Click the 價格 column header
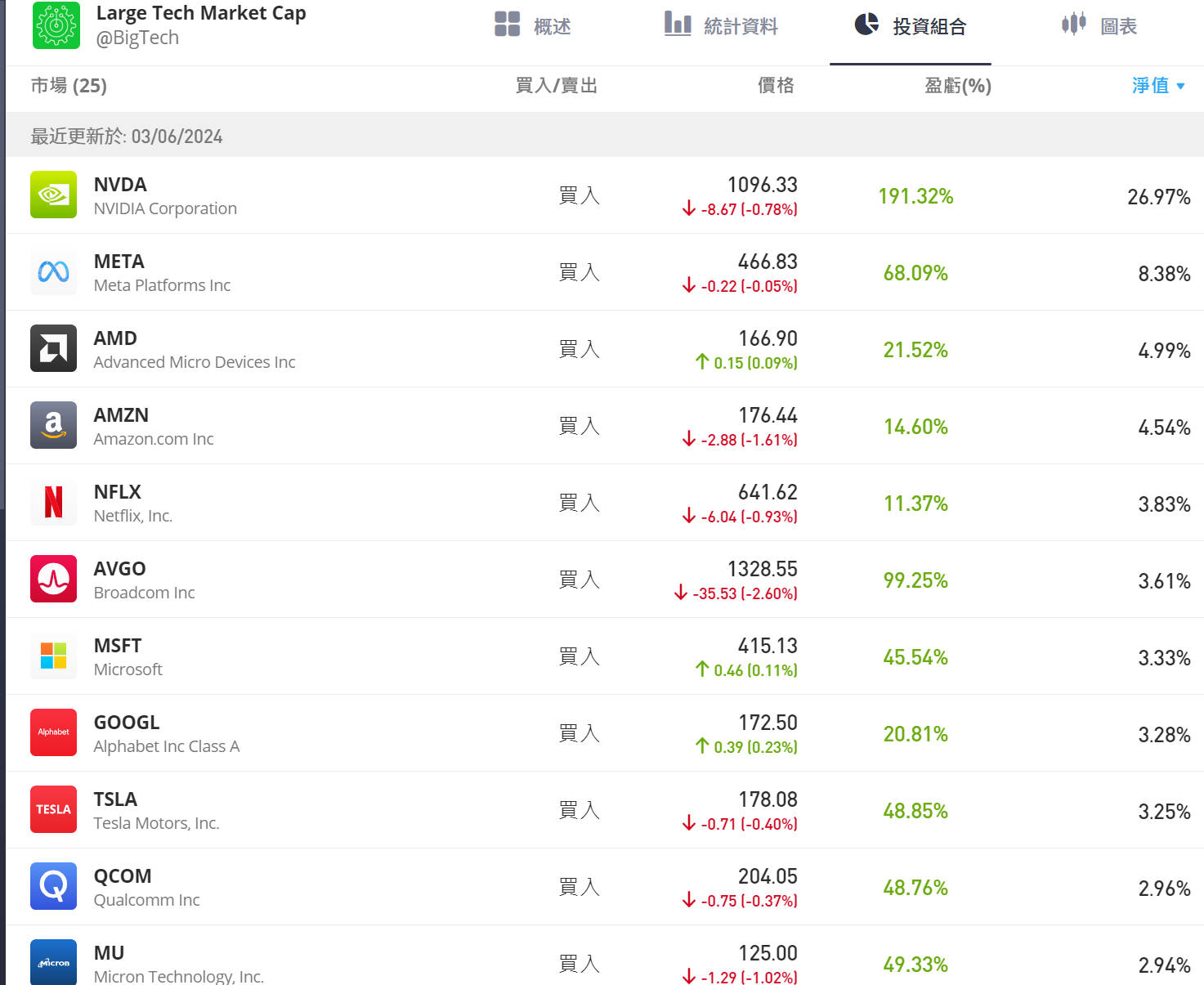 coord(776,86)
